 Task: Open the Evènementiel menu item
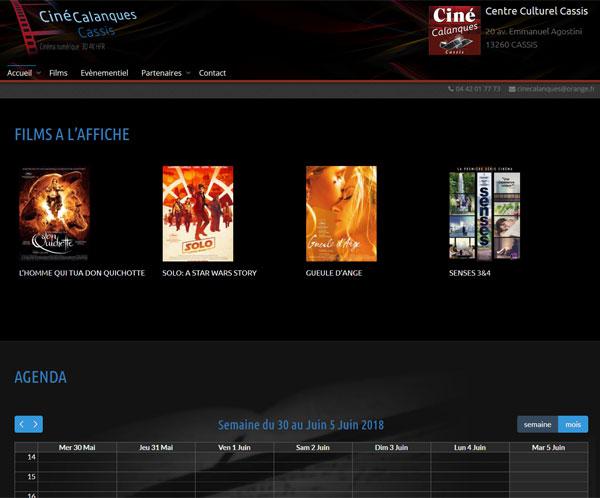(x=104, y=73)
